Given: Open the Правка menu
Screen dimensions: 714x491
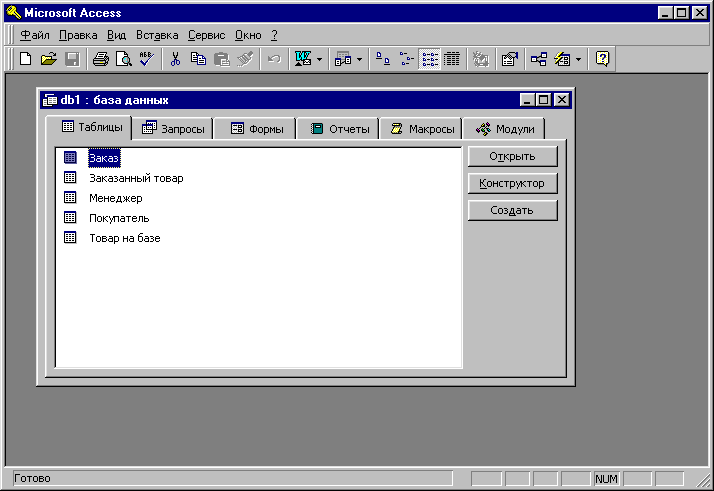Looking at the screenshot, I should coord(78,35).
